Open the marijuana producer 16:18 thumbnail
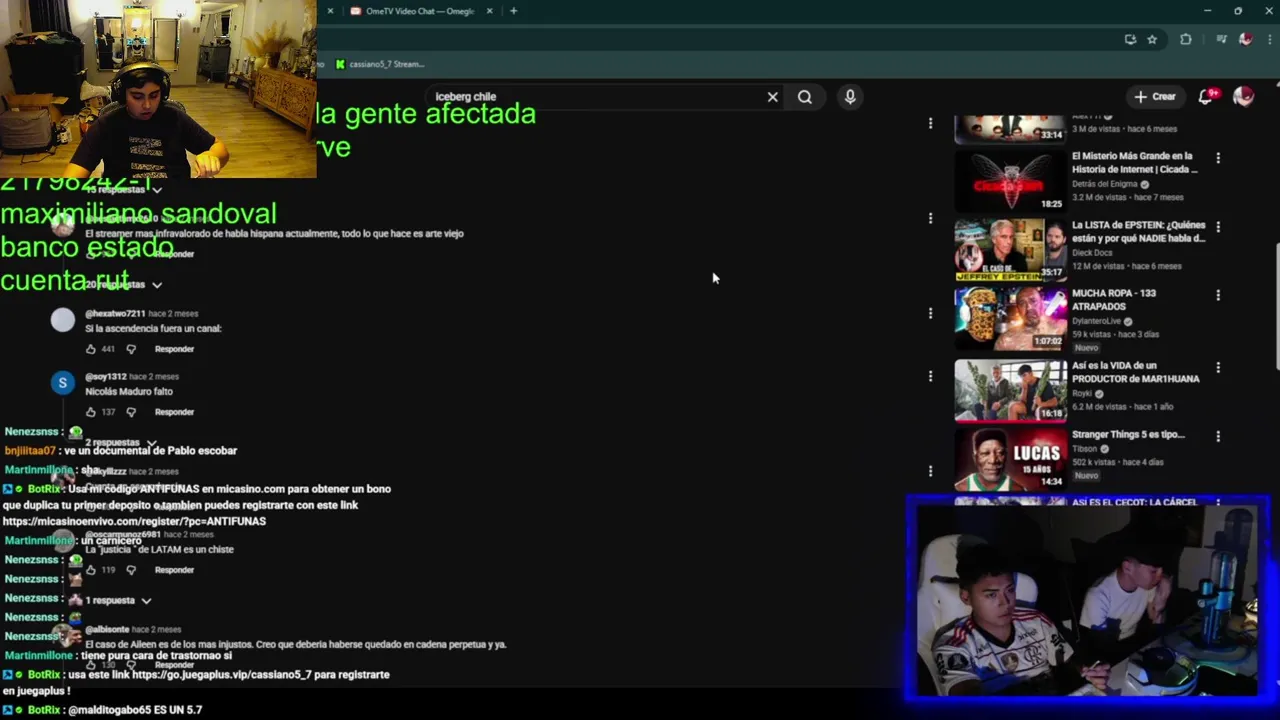Image resolution: width=1280 pixels, height=720 pixels. 1010,389
